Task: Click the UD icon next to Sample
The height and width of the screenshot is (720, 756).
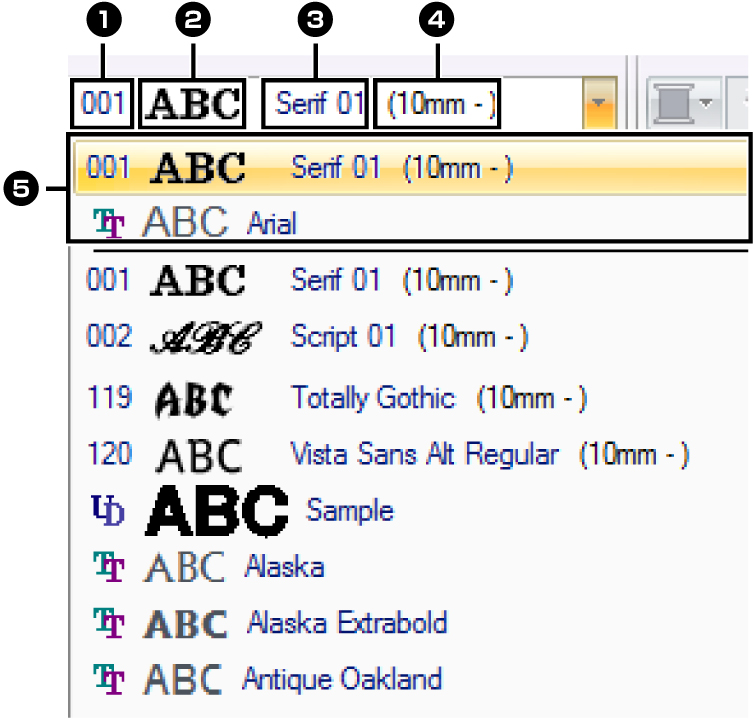Action: [108, 511]
